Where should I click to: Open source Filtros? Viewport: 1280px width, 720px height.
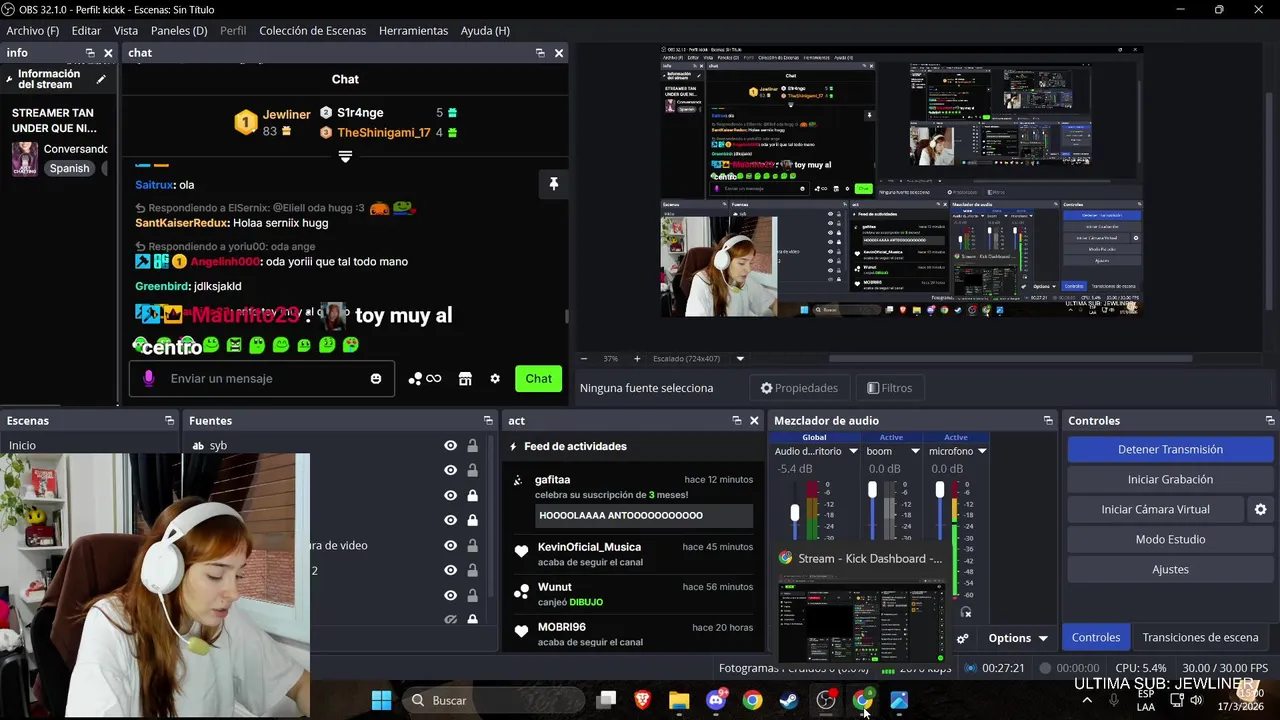coord(889,388)
